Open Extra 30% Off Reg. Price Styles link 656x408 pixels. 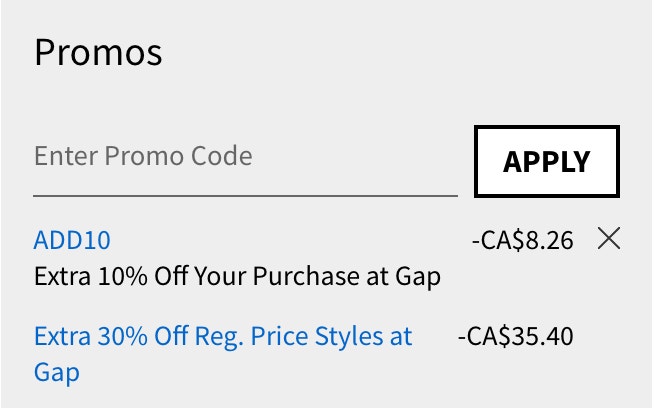pos(223,354)
